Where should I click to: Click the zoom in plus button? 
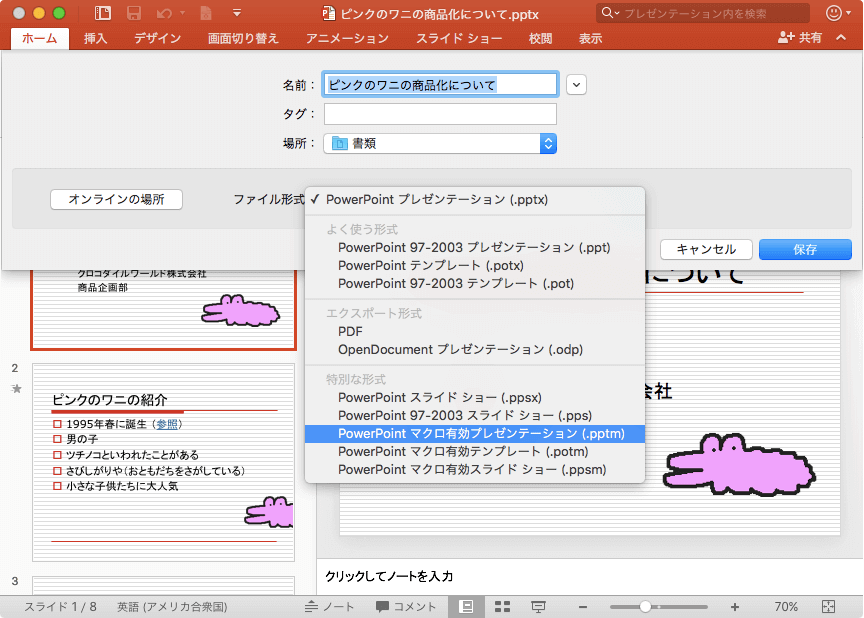point(735,607)
